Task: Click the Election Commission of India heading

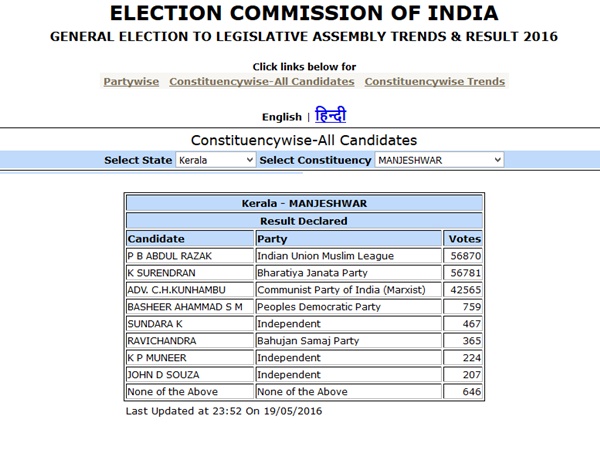Action: (x=304, y=13)
